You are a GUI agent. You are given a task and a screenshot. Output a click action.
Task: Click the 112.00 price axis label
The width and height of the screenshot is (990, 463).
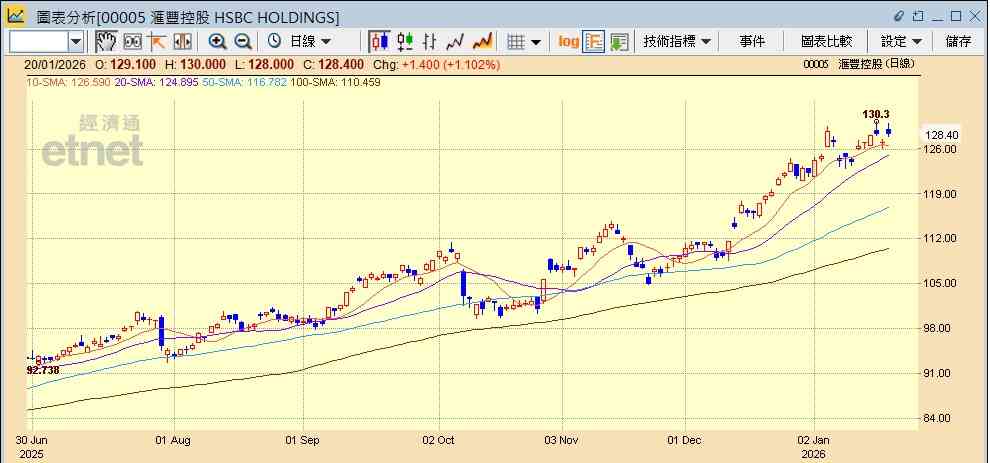pos(941,238)
